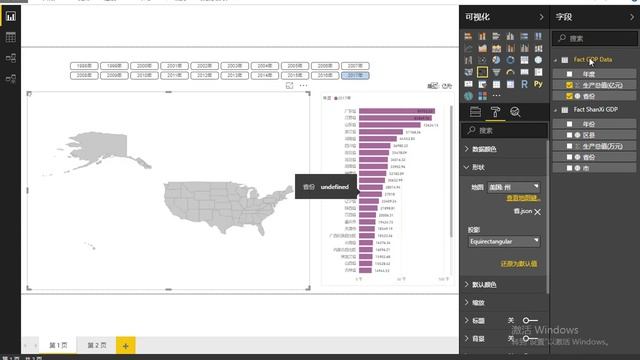
Task: Check 省份 under Fact ShanXi GDP
Action: (x=569, y=157)
